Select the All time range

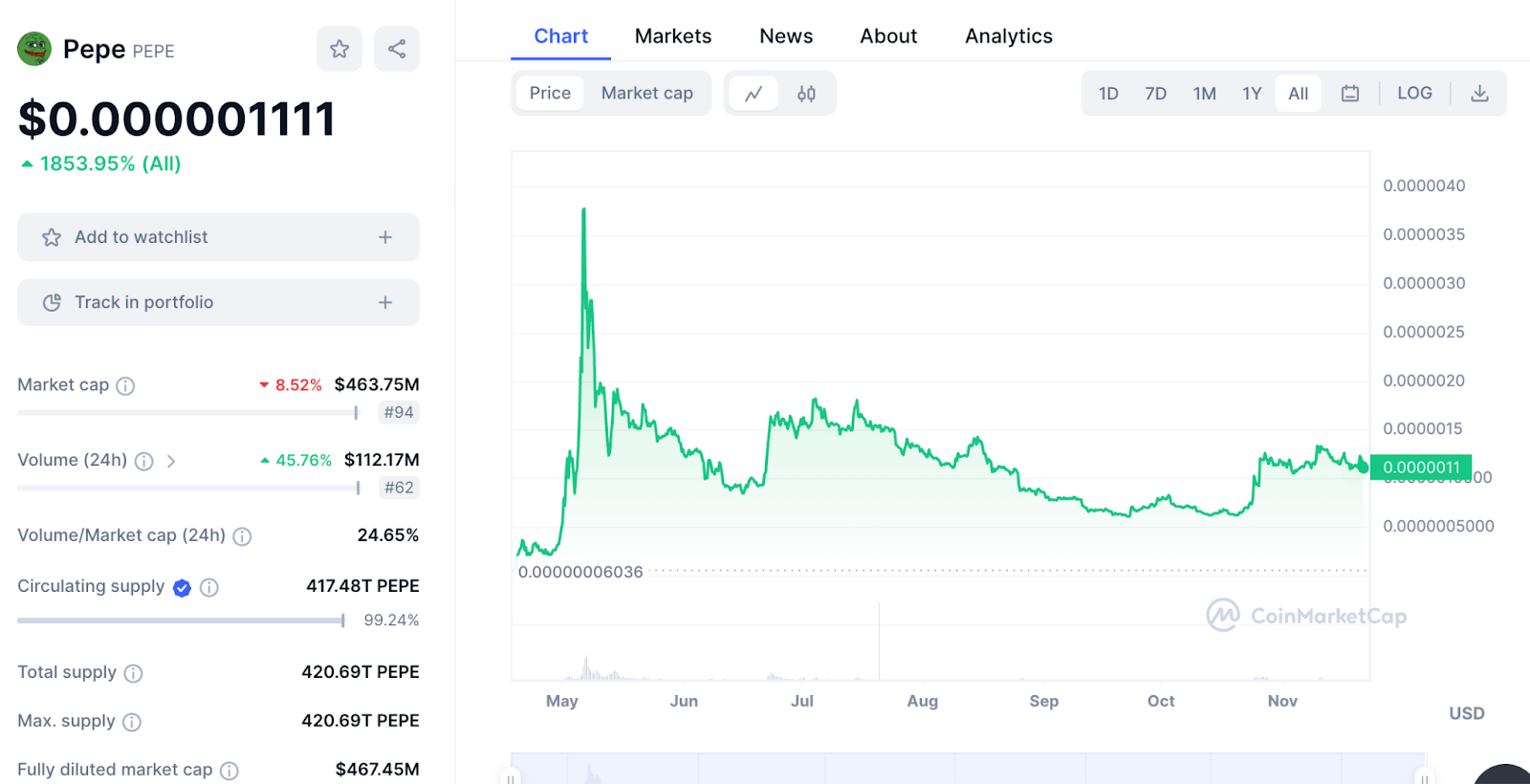1298,94
